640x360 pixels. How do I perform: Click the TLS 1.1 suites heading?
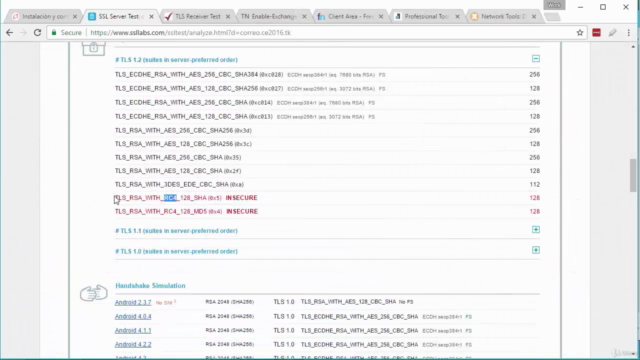pos(176,231)
